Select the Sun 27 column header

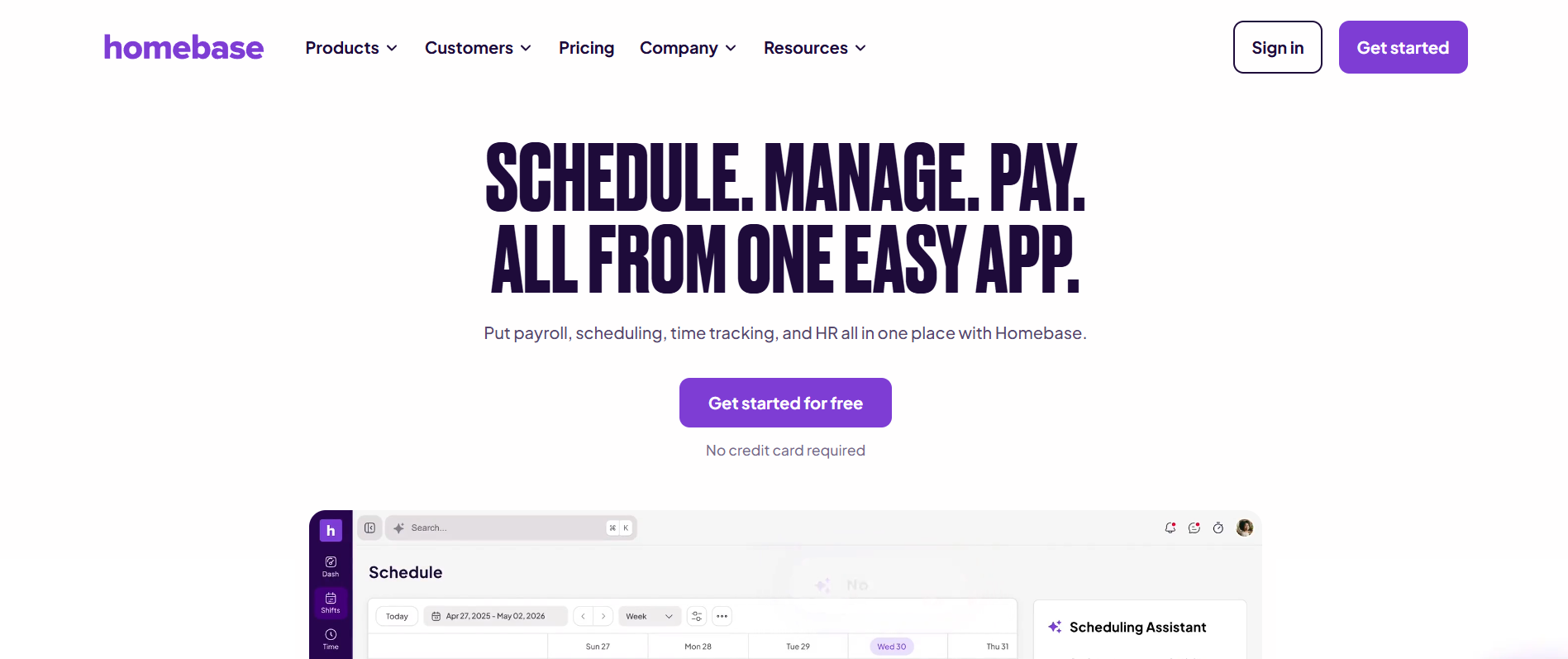click(x=598, y=647)
